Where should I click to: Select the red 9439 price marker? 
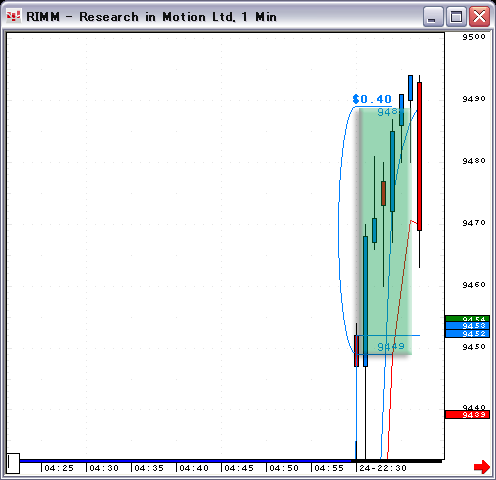coord(467,415)
